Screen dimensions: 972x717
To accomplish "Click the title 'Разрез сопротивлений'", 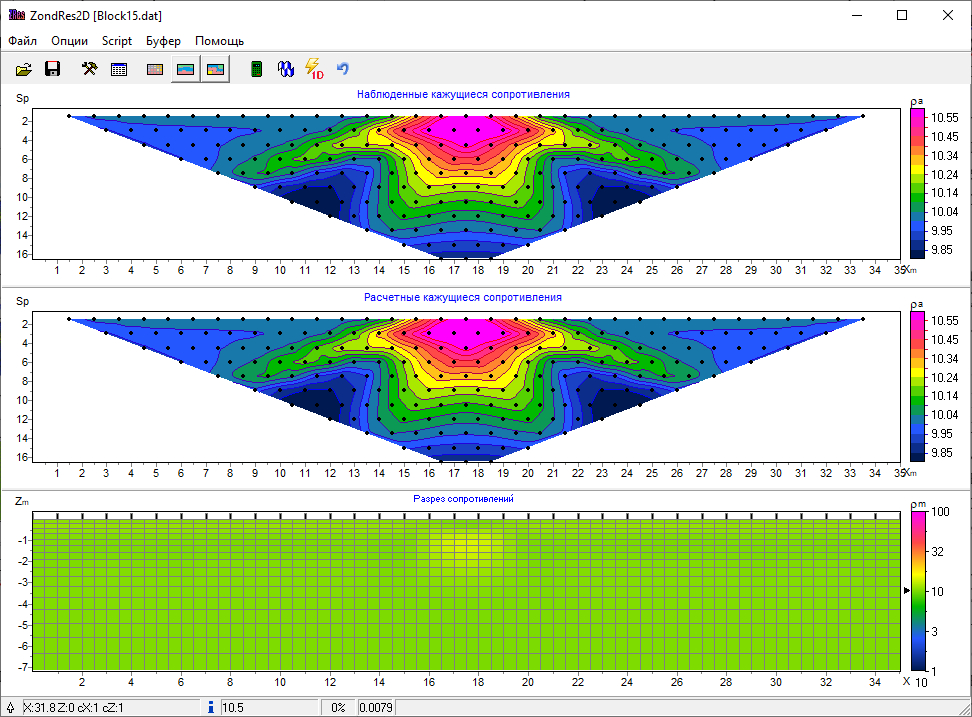I will point(463,499).
